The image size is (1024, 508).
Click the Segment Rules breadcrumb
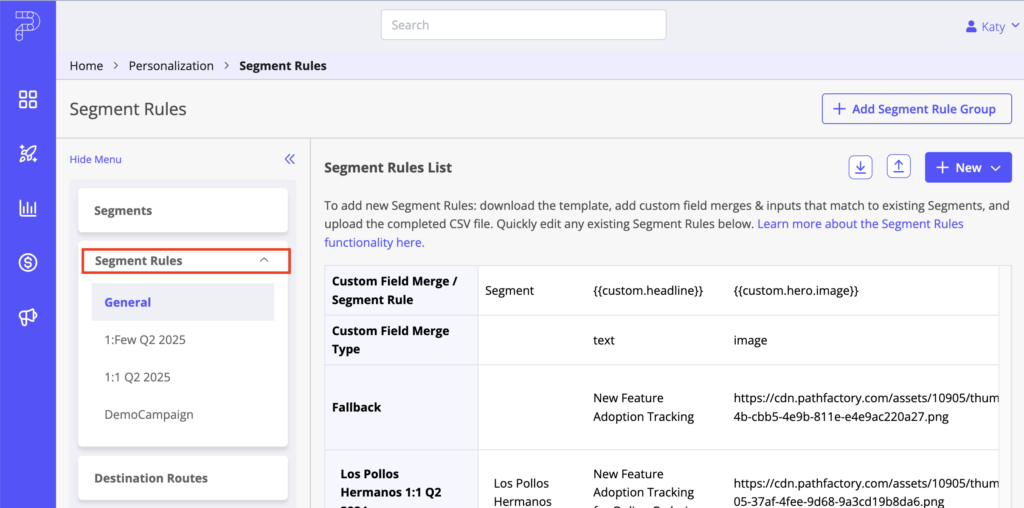(283, 66)
